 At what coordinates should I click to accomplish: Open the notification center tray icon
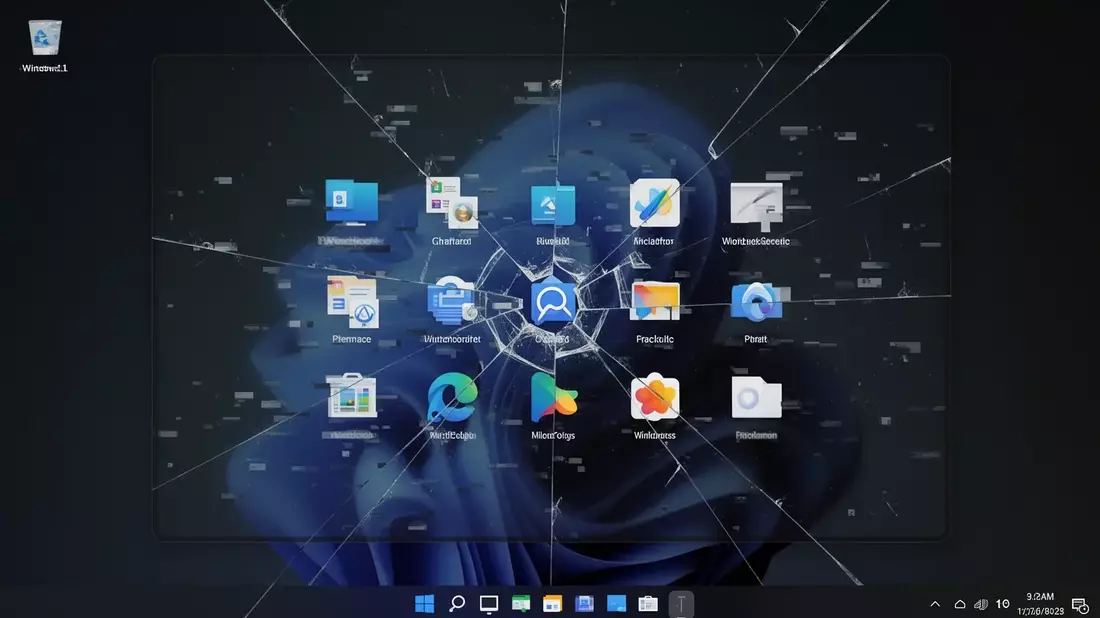point(1080,605)
